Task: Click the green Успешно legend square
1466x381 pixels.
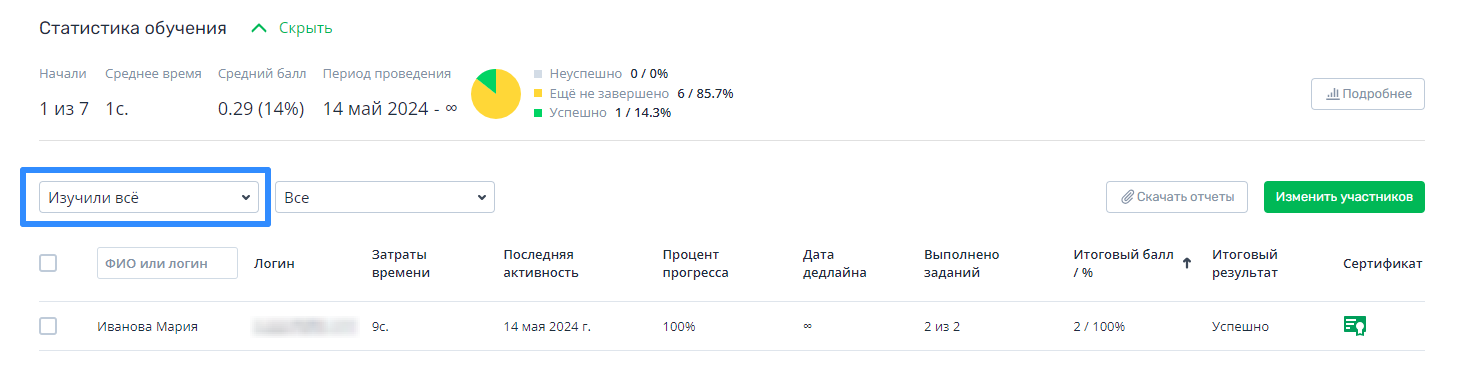Action: [538, 113]
